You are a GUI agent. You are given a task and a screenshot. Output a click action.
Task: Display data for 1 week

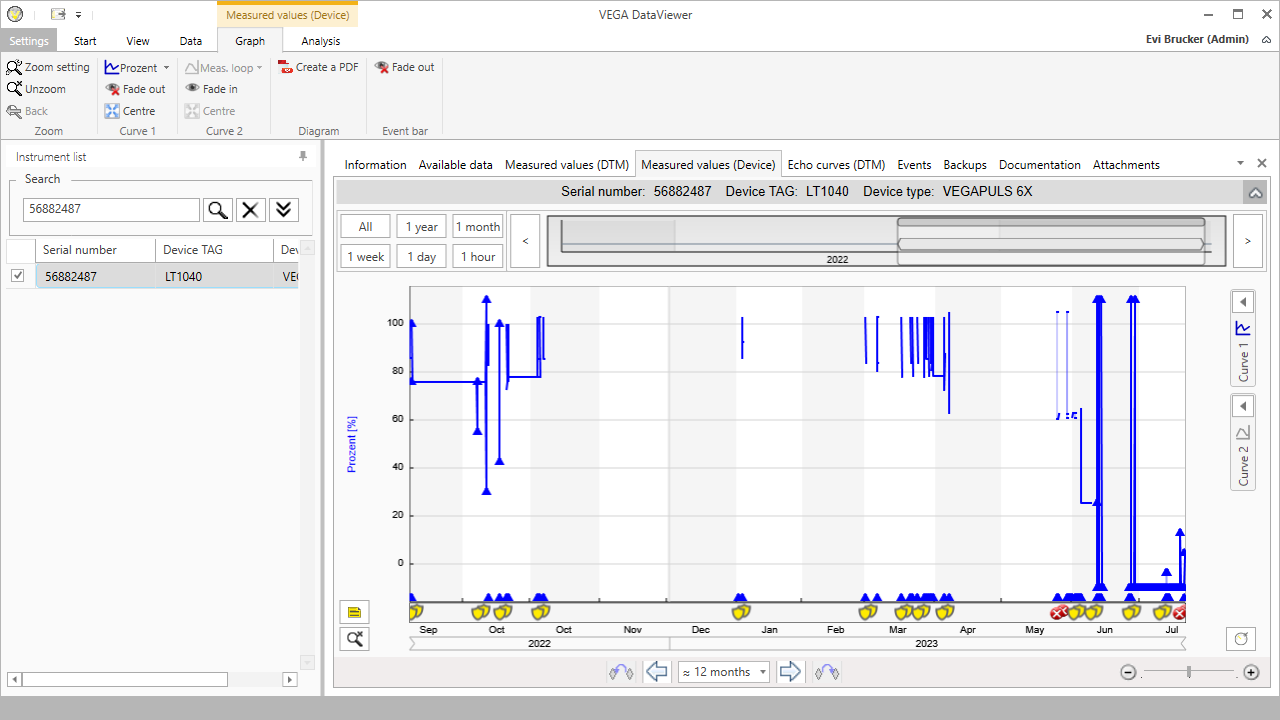tap(364, 256)
